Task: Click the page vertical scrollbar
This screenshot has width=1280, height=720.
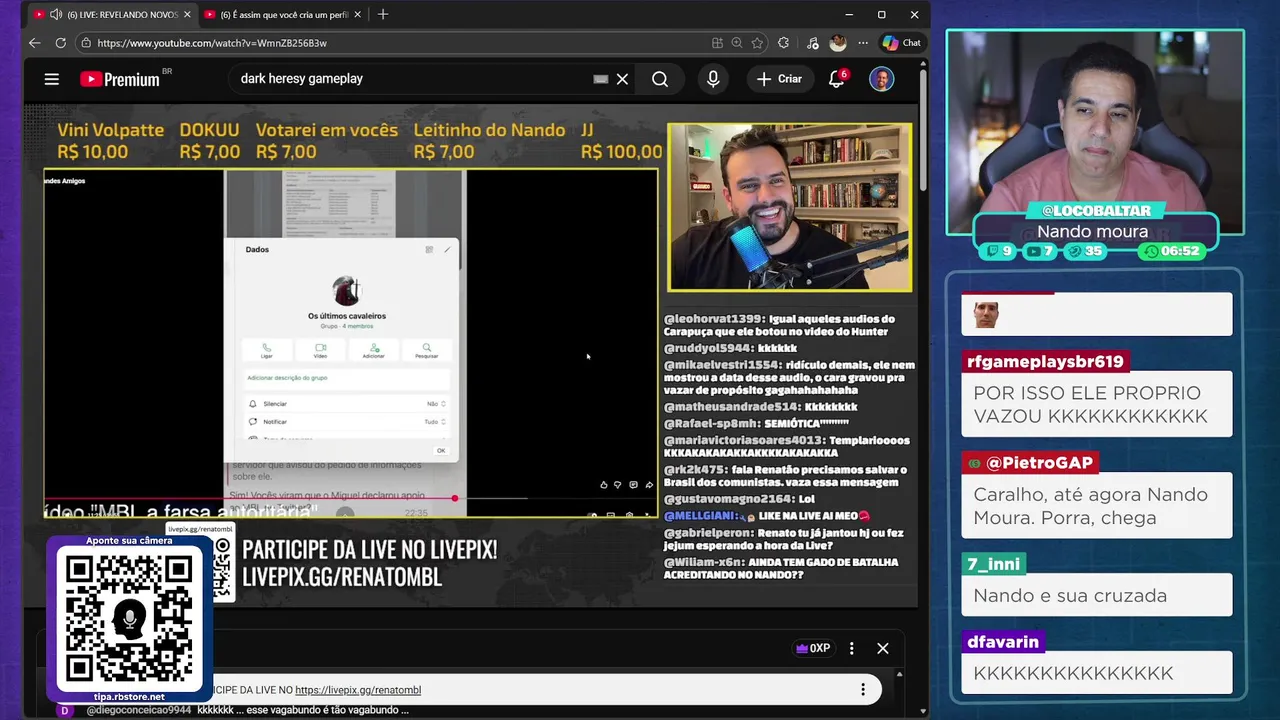Action: (x=923, y=125)
